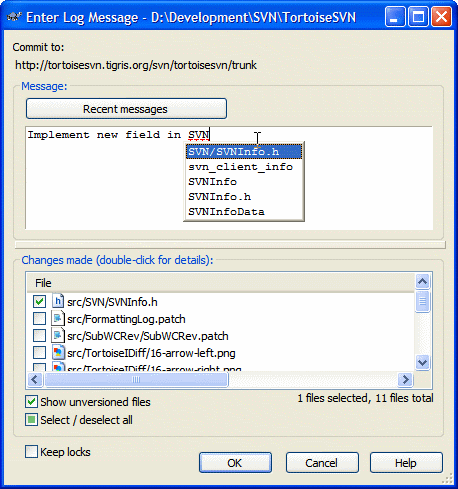The height and width of the screenshot is (489, 458).
Task: Click the files selected status text
Action: point(365,398)
